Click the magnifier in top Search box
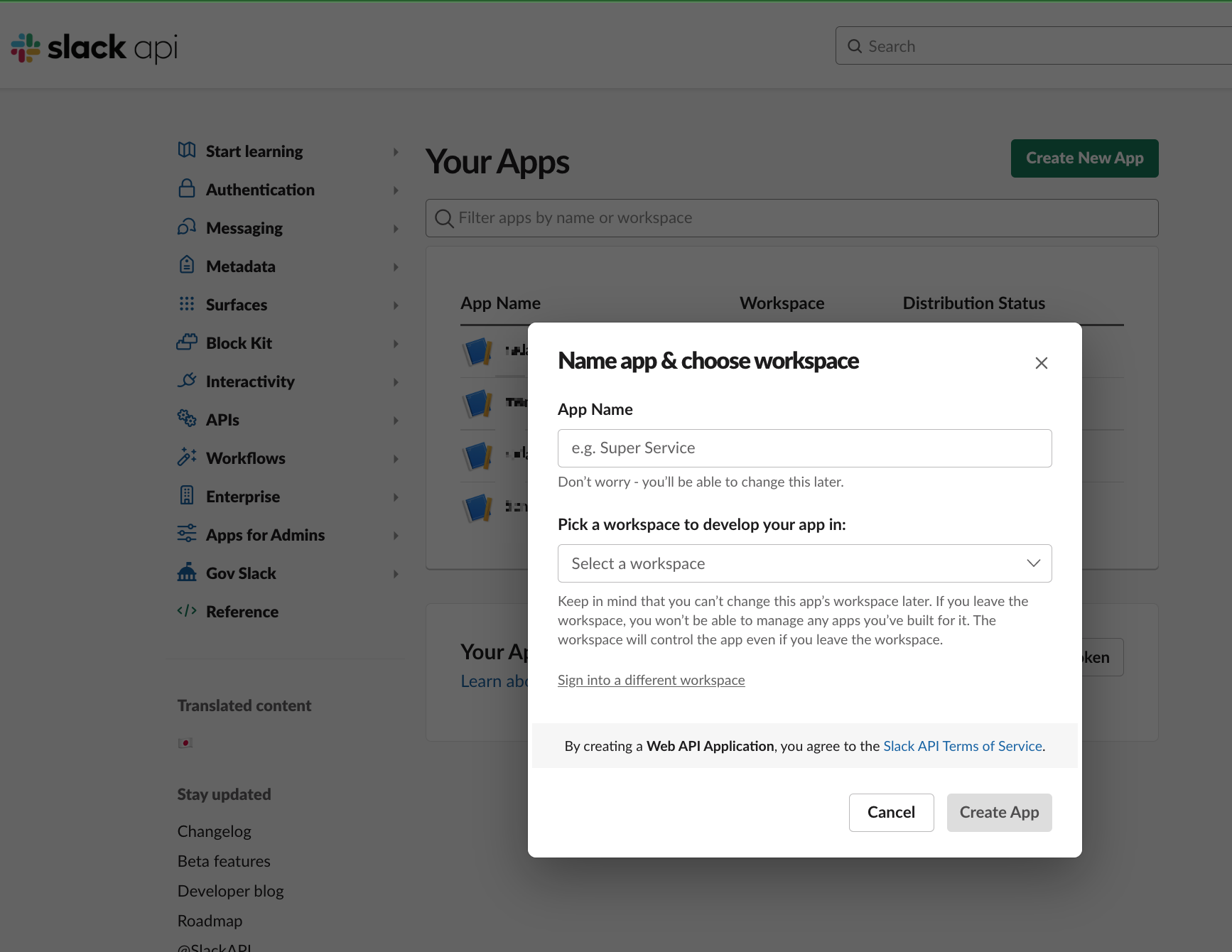 855,46
